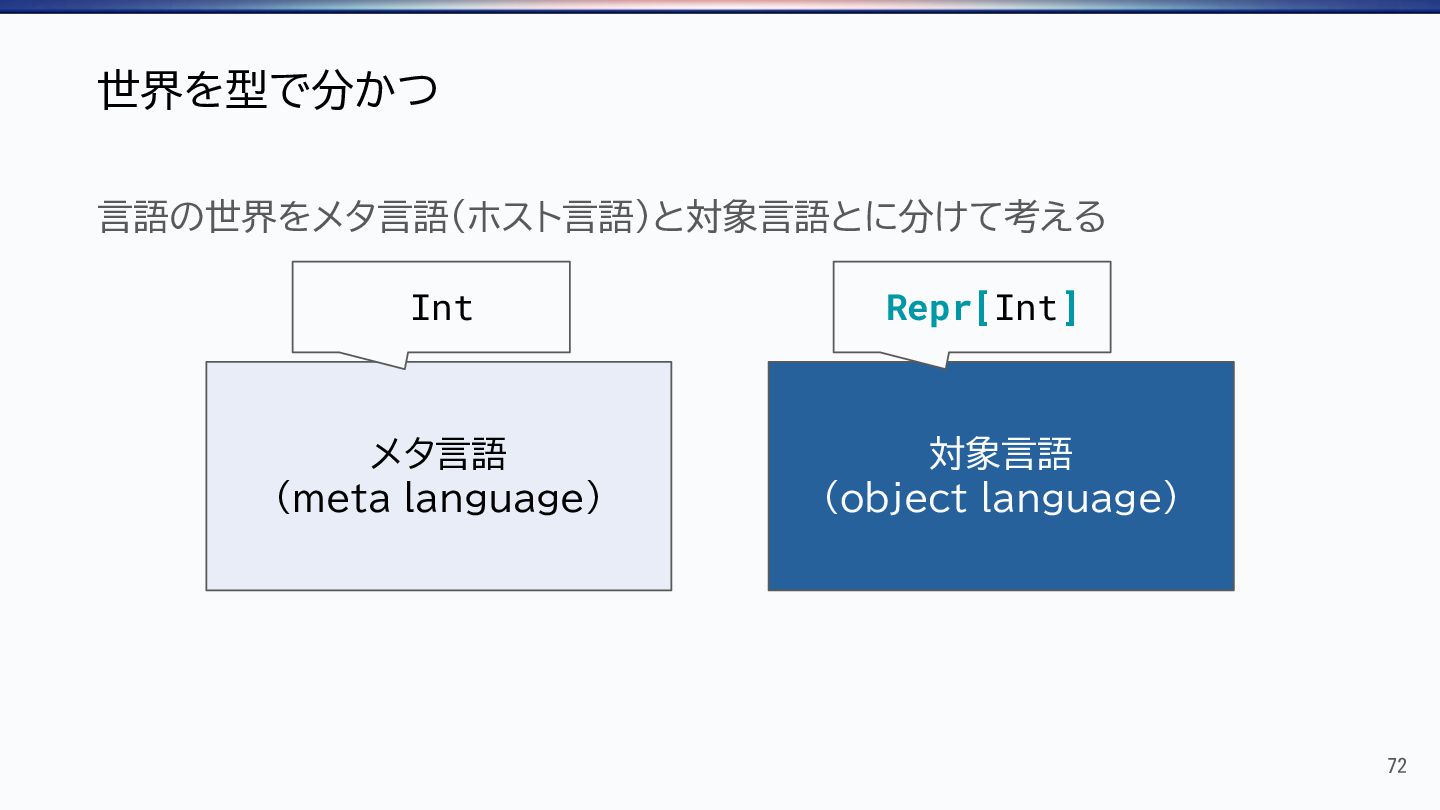The height and width of the screenshot is (810, 1440).
Task: Click the Int callout bubble
Action: point(431,307)
